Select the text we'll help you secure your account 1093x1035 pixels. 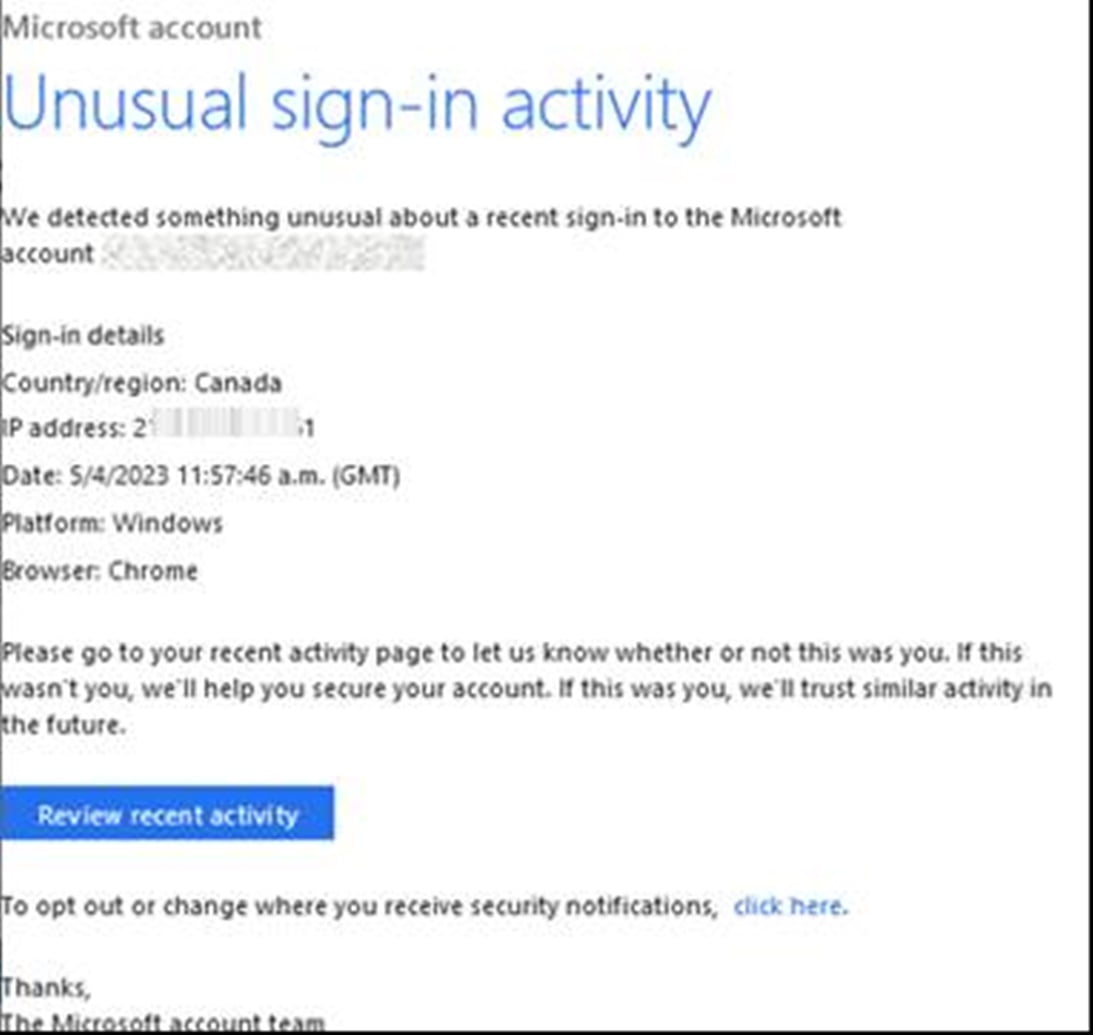pos(345,689)
